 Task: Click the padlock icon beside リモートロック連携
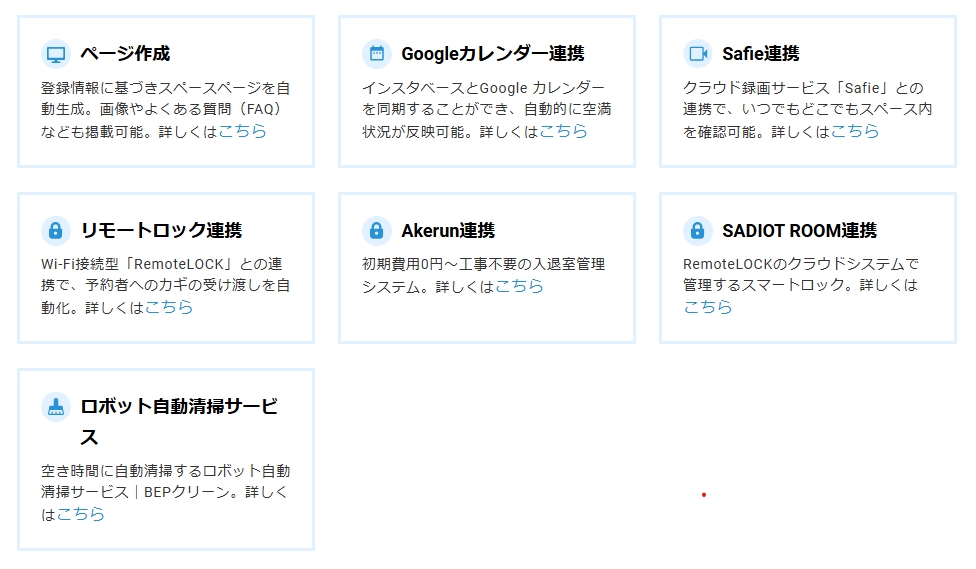coord(56,231)
